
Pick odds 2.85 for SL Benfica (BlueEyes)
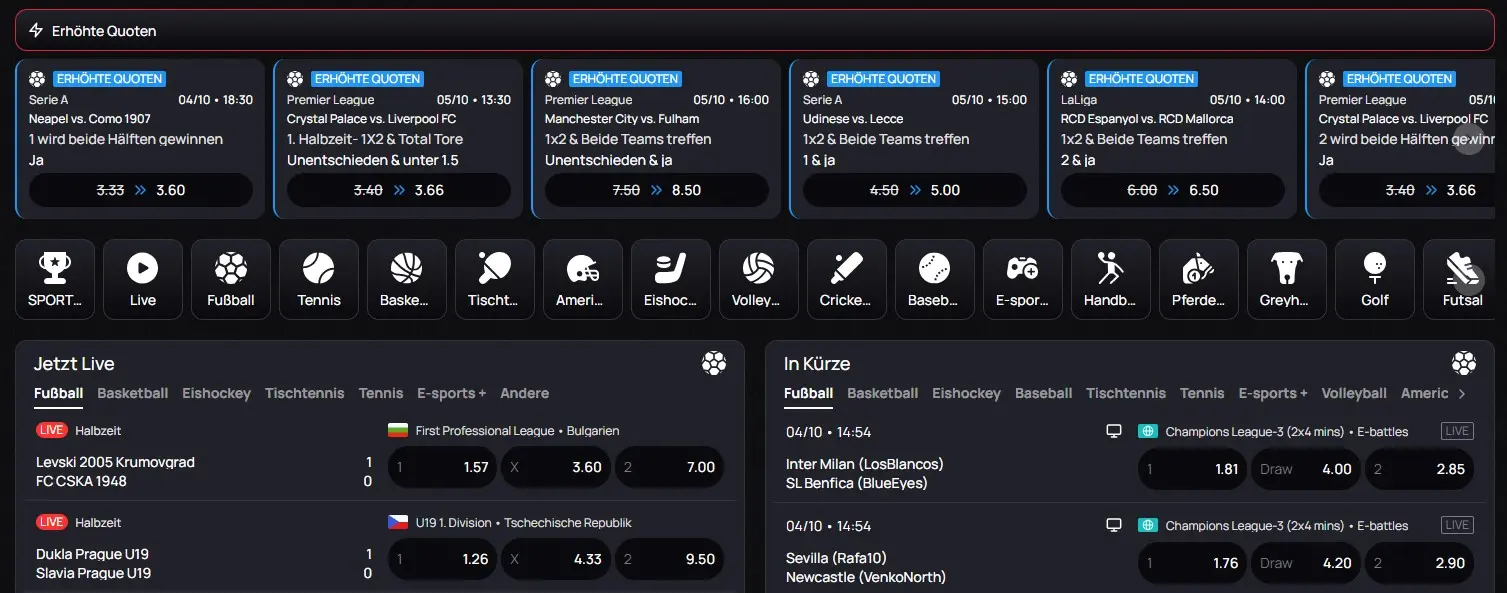(x=1420, y=469)
